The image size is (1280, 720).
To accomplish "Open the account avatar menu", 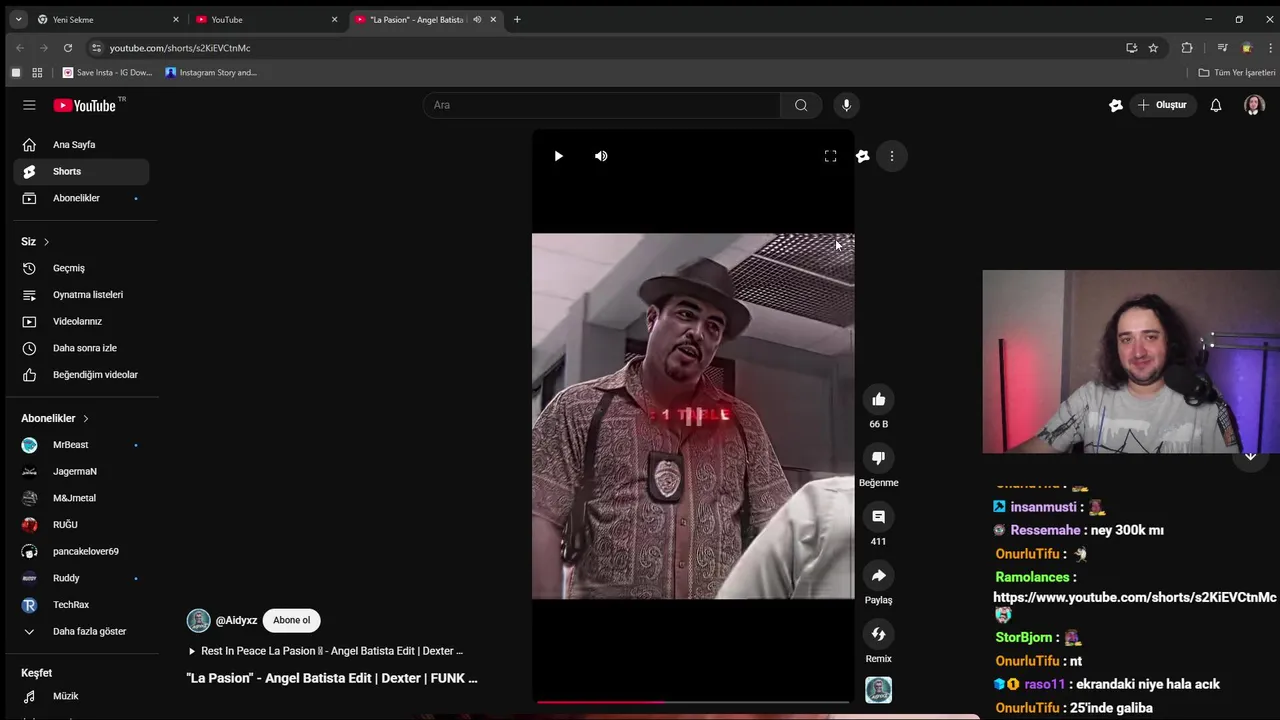I will tap(1254, 105).
